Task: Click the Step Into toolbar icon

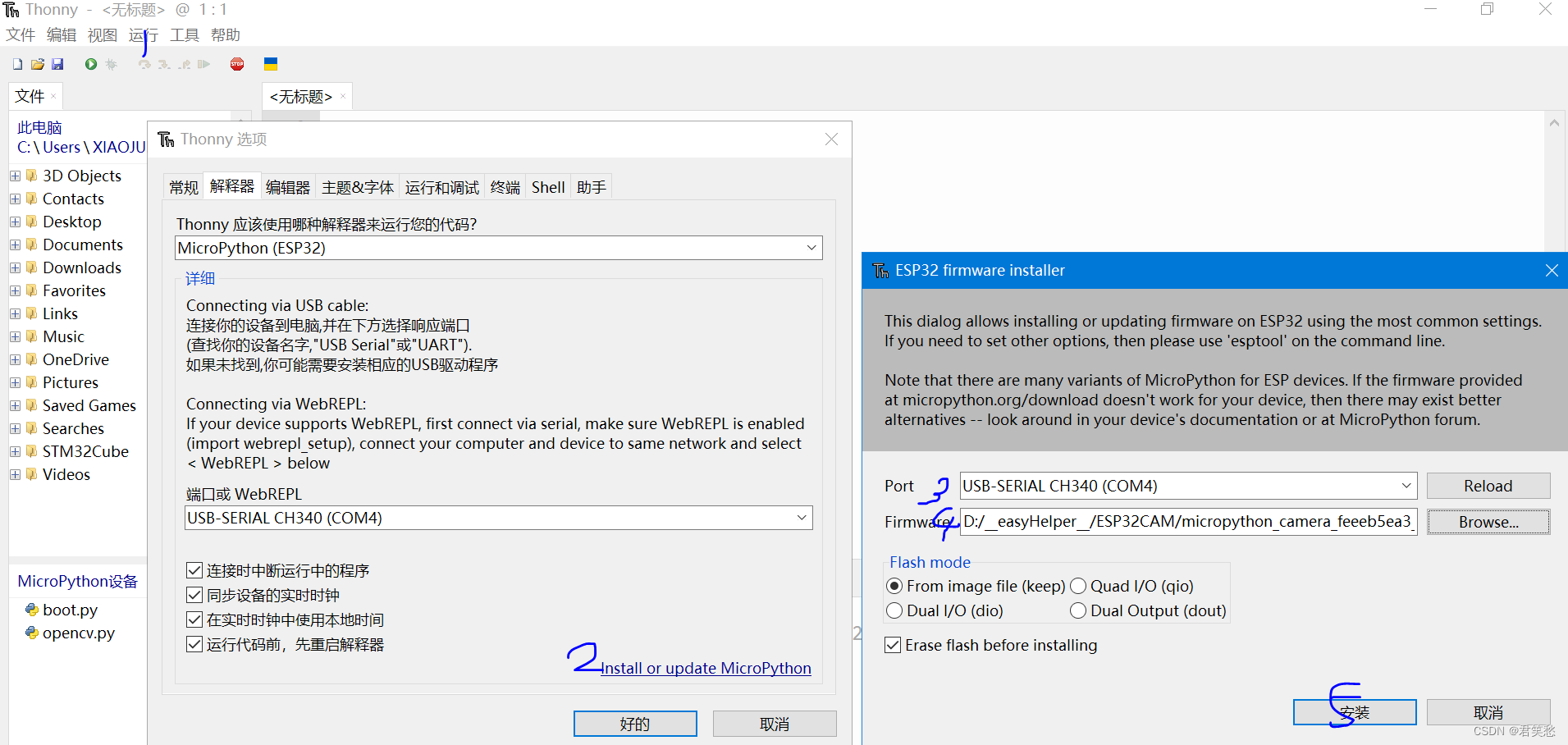Action: coord(164,64)
